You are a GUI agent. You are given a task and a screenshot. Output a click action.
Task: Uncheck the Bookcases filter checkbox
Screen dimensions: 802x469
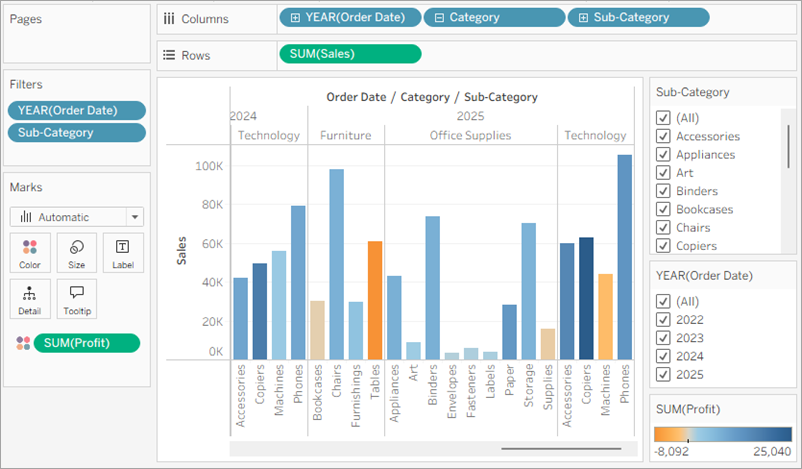[663, 209]
